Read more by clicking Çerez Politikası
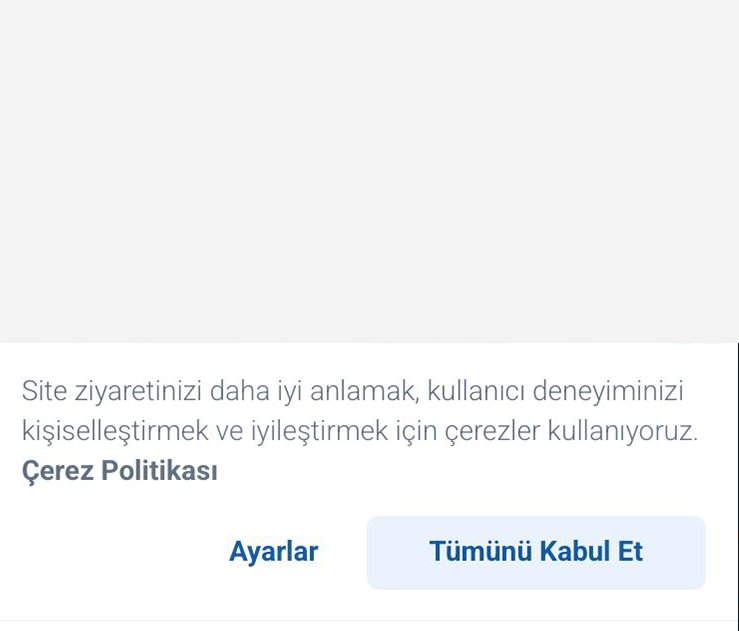 (119, 471)
